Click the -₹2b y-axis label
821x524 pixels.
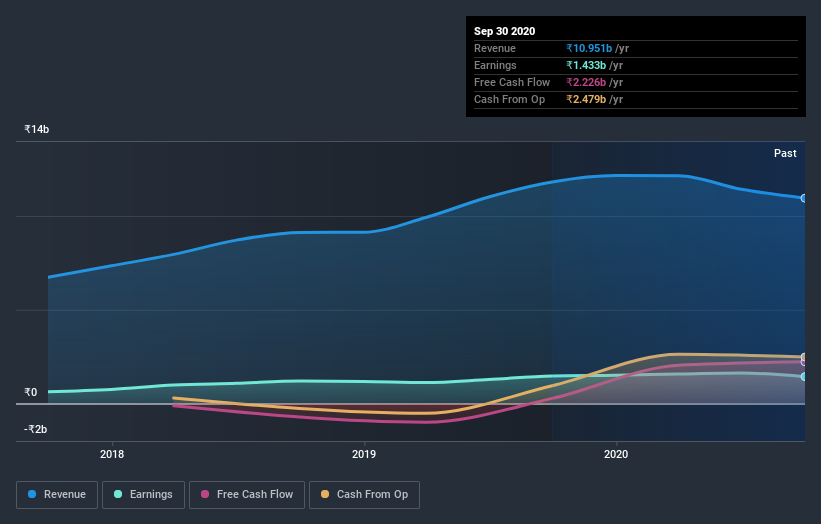pos(36,429)
